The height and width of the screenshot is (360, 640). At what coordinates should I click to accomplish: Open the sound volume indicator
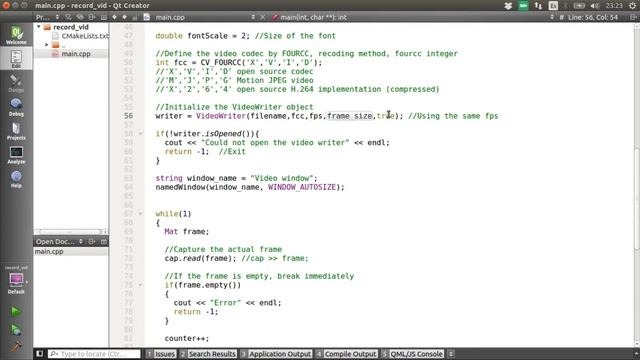click(595, 6)
